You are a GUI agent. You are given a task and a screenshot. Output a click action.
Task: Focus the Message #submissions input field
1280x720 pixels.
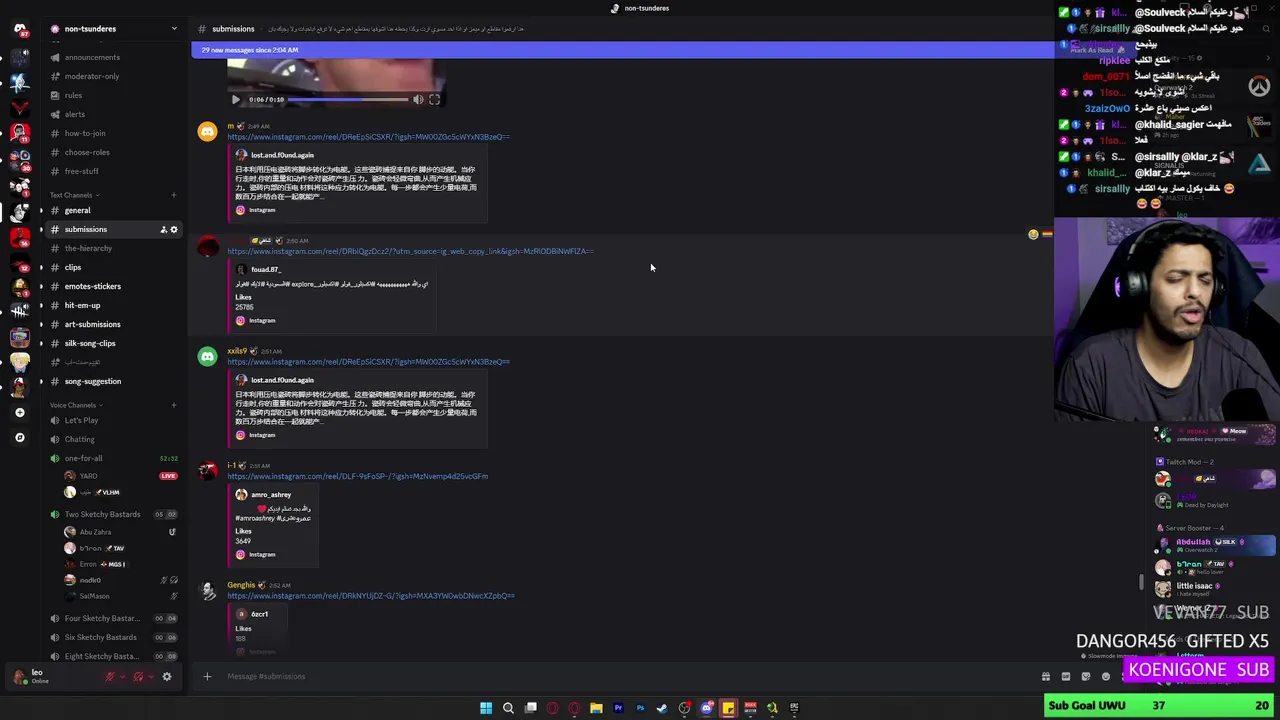(x=620, y=677)
